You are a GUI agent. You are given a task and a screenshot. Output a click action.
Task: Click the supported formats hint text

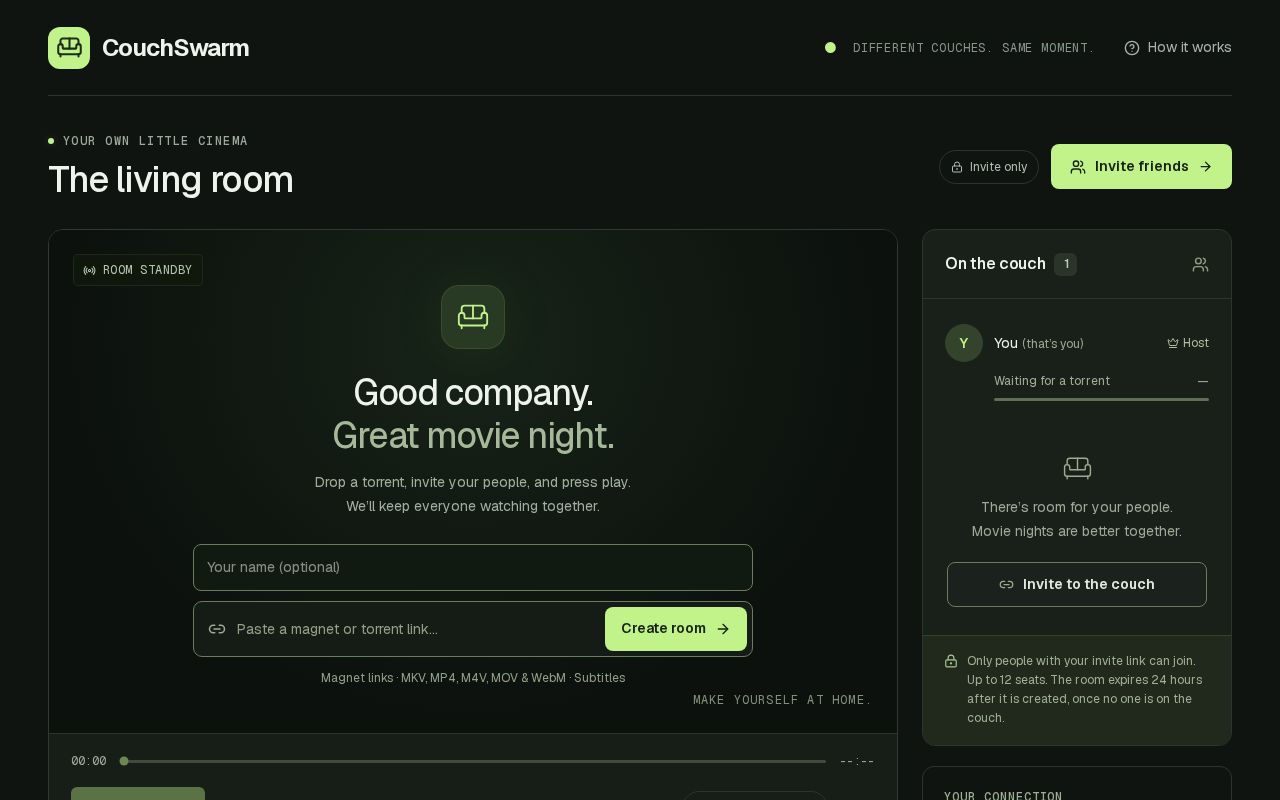point(473,678)
